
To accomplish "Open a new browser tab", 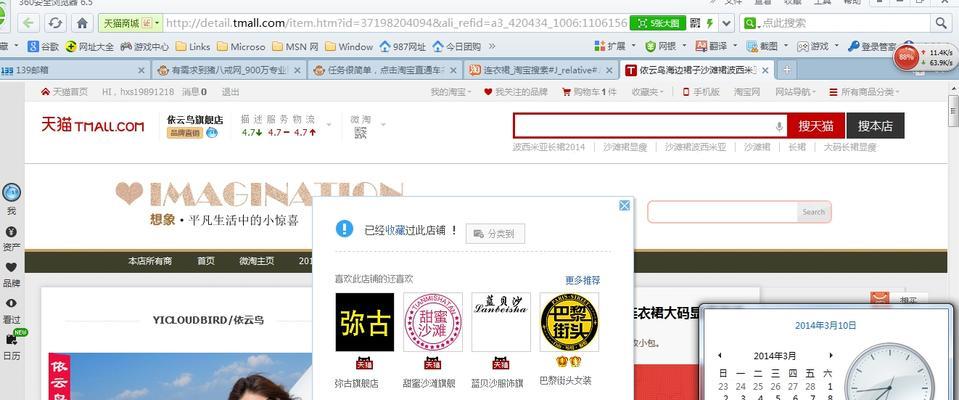I will [x=787, y=70].
